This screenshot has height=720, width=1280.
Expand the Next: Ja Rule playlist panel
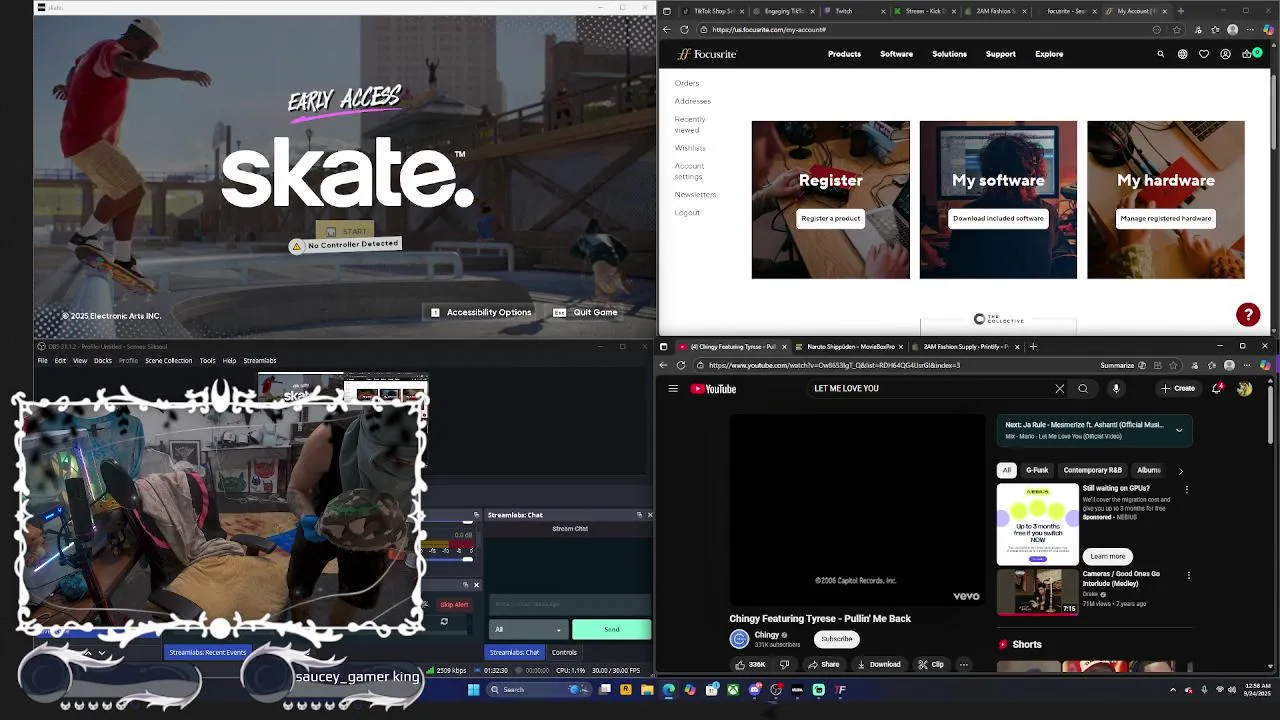pos(1179,430)
